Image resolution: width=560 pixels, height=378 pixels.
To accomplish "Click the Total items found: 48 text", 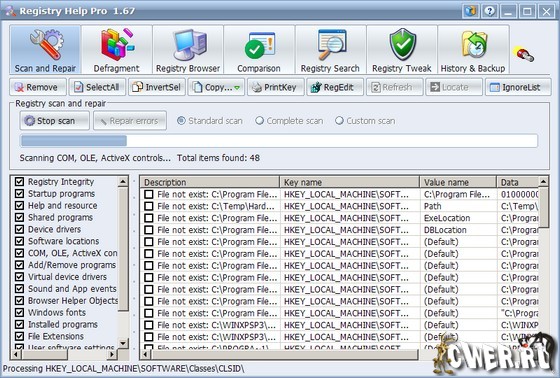I will tap(218, 158).
